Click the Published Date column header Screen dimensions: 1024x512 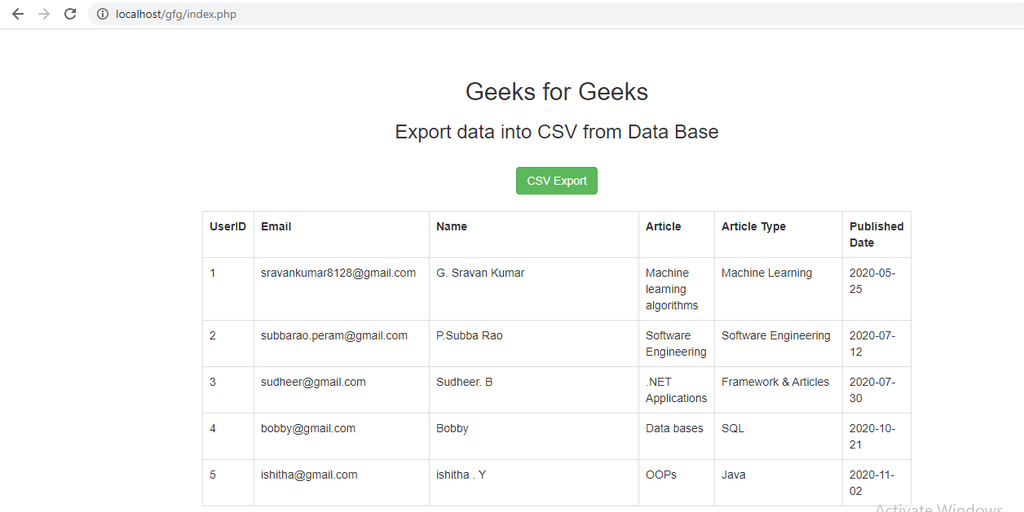[876, 234]
